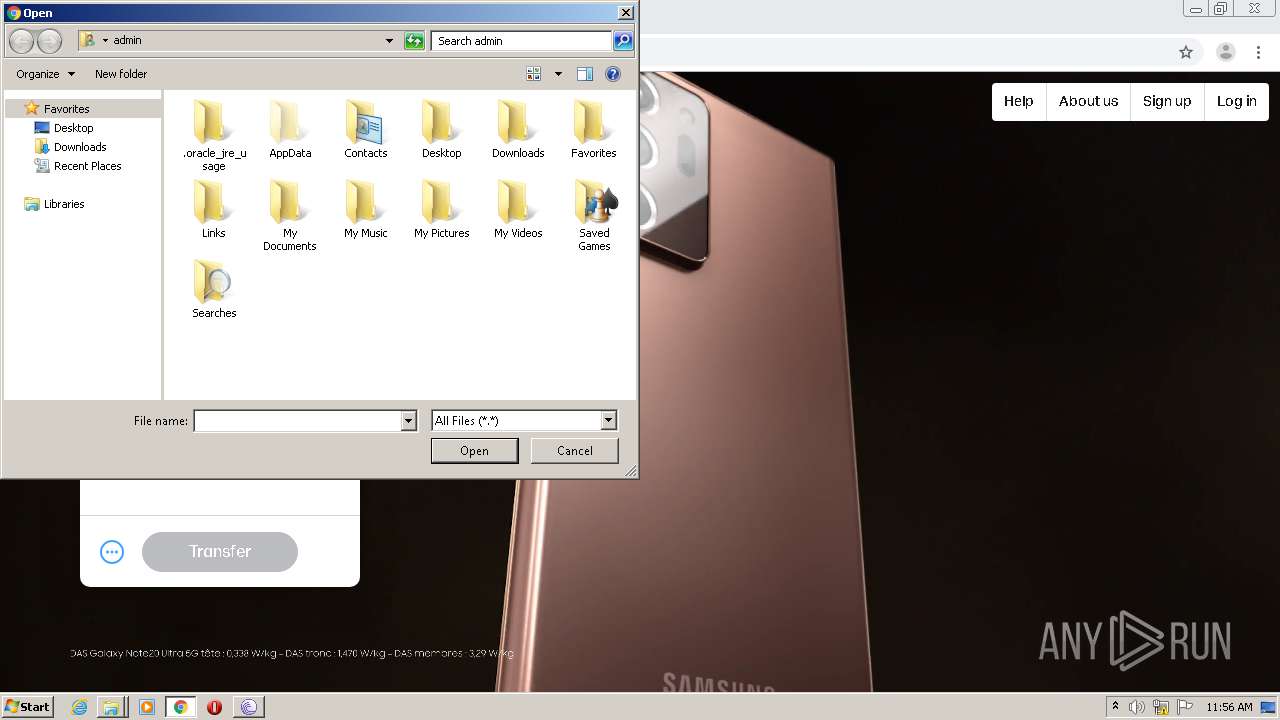Bookmark this page with star icon
1280x720 pixels.
pos(1186,52)
